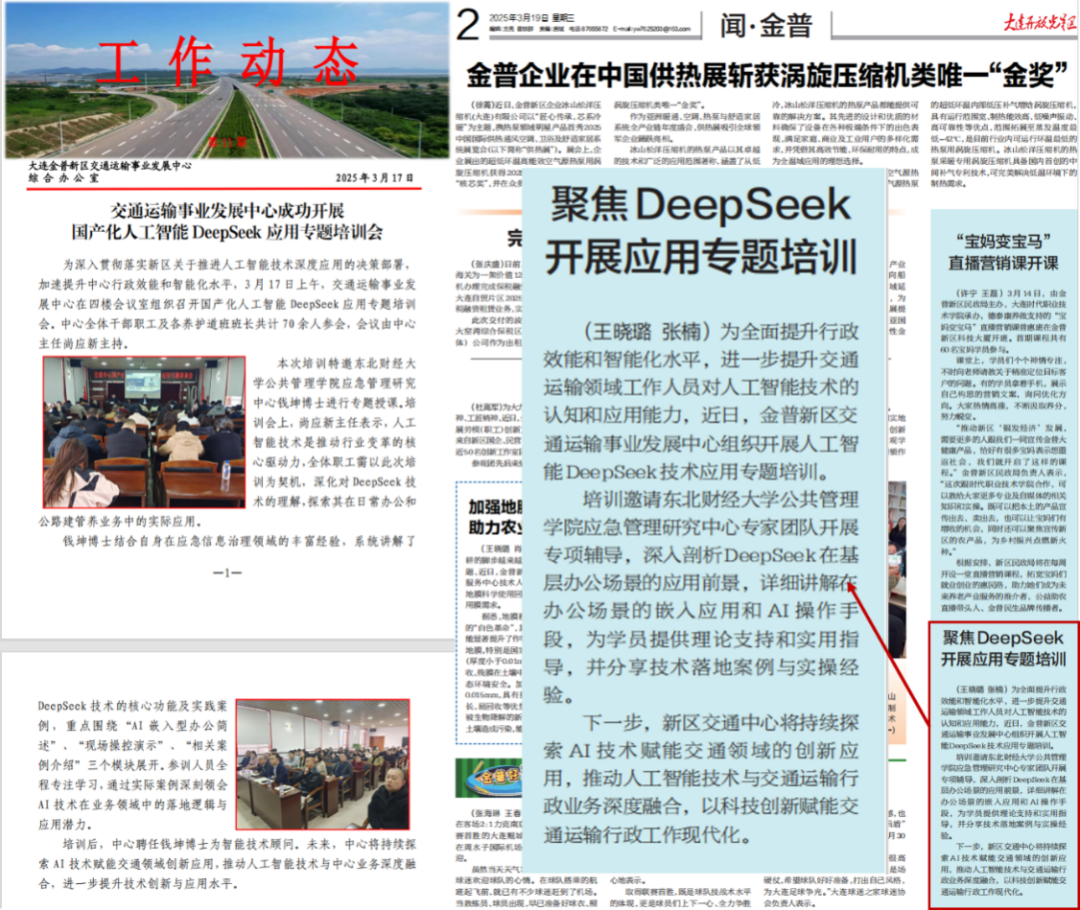Click the newspaper date 2025年3月19日
The image size is (1080, 910).
point(532,19)
